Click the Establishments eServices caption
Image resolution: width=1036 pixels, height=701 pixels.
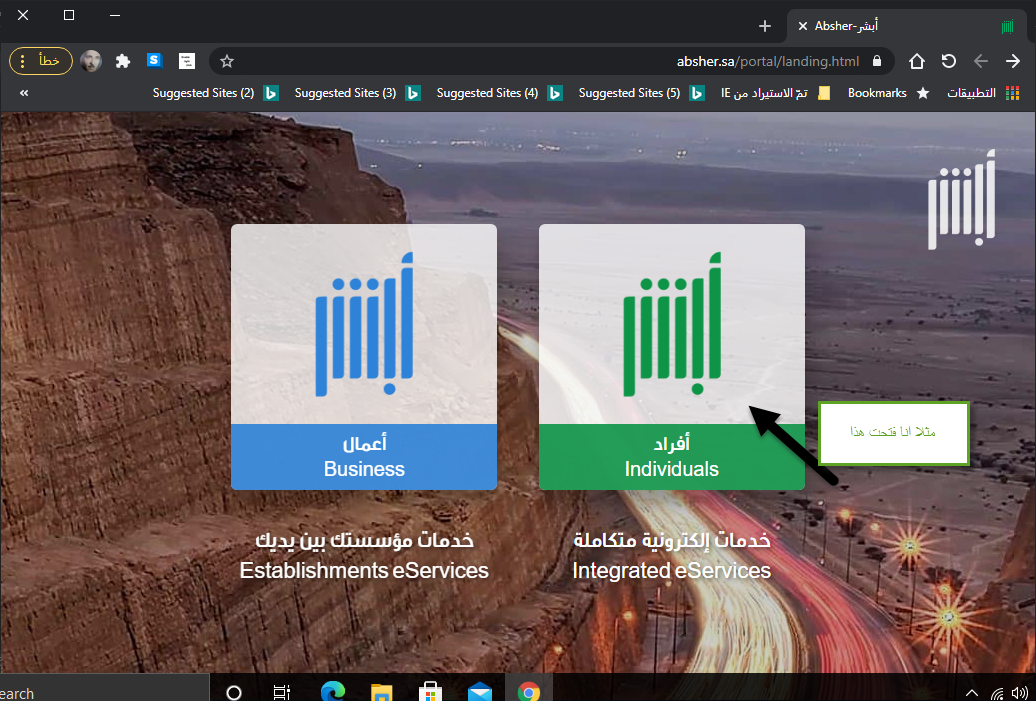click(x=363, y=570)
